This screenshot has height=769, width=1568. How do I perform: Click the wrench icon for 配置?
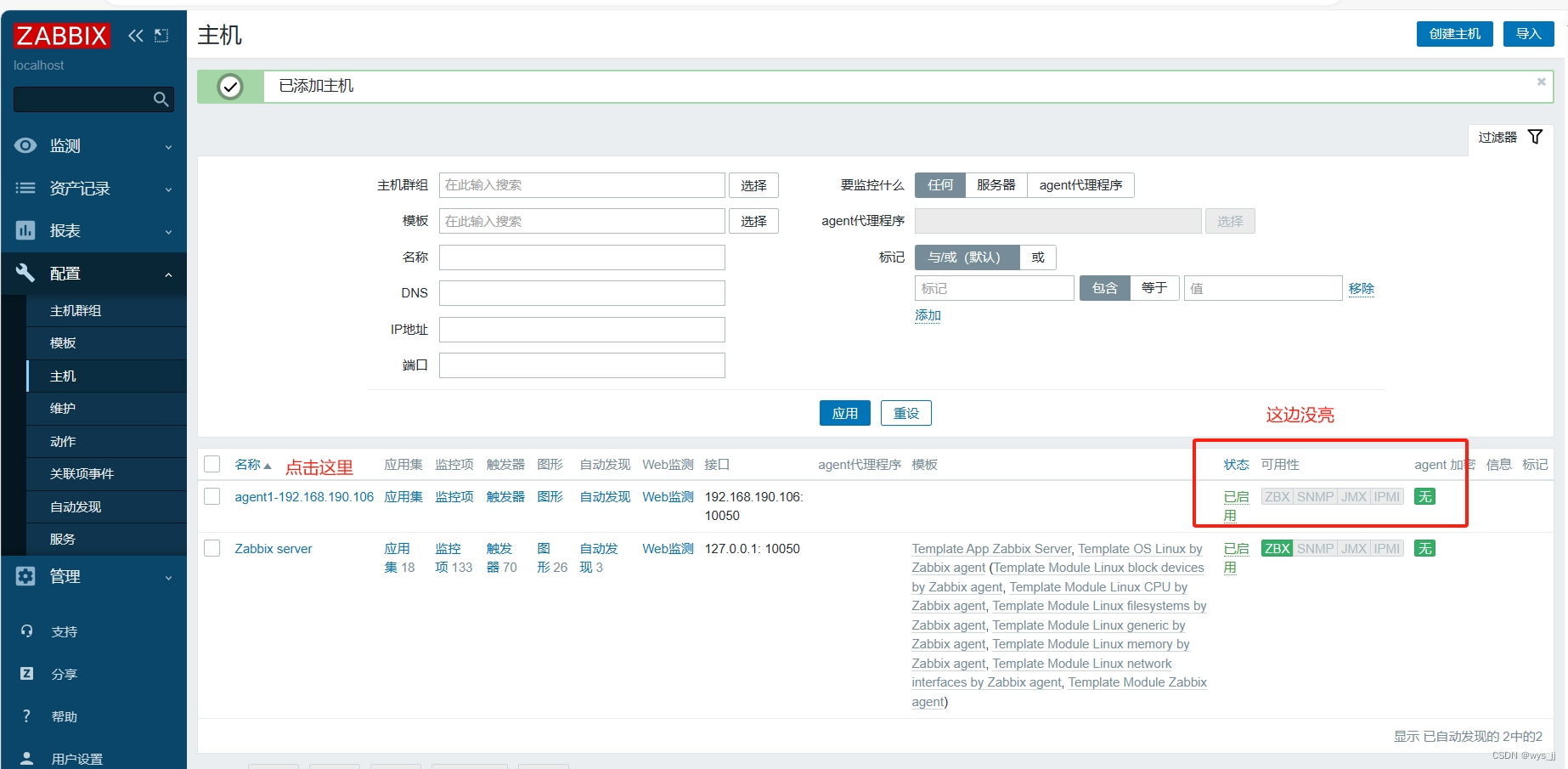click(25, 273)
